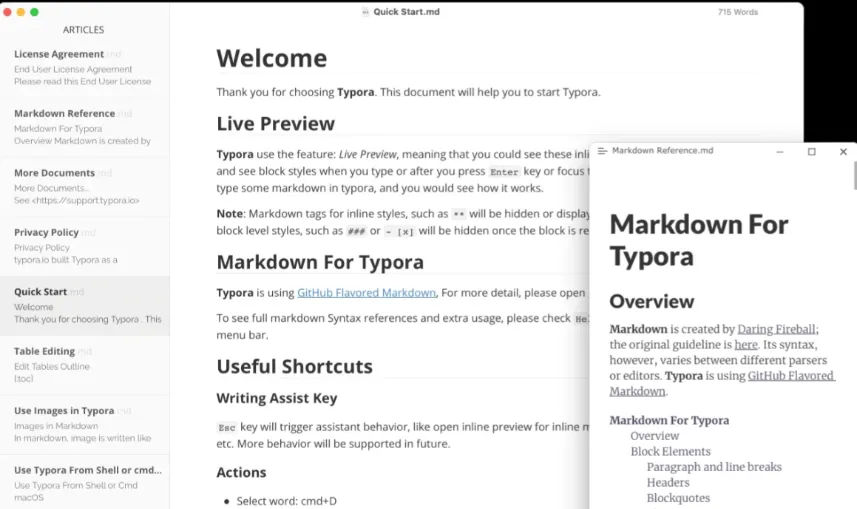This screenshot has height=509, width=857.
Task: Jump to Blockquotes in the table of contents
Action: click(x=678, y=498)
